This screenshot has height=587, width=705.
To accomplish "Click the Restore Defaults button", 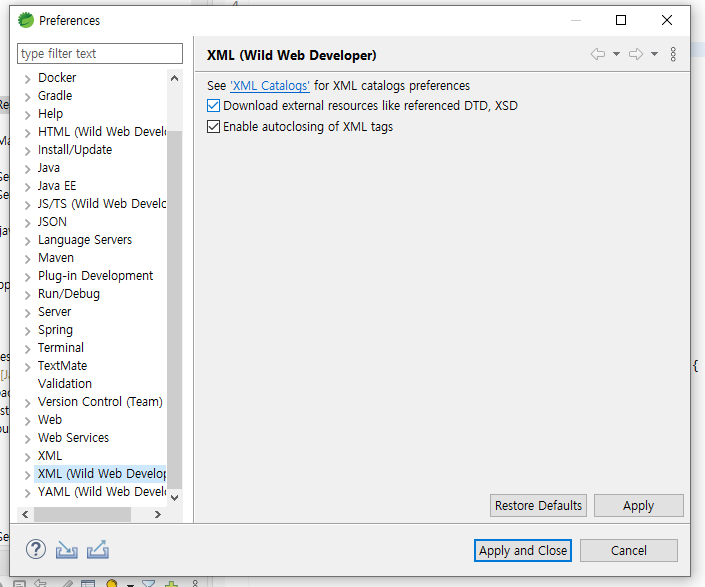I will [x=538, y=506].
